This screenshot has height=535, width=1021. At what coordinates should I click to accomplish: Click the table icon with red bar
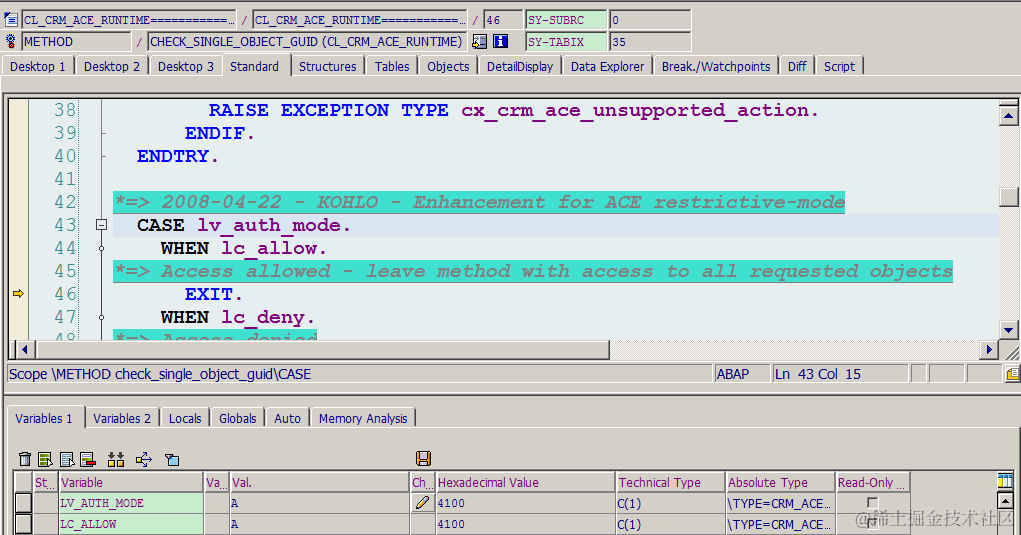(x=88, y=460)
